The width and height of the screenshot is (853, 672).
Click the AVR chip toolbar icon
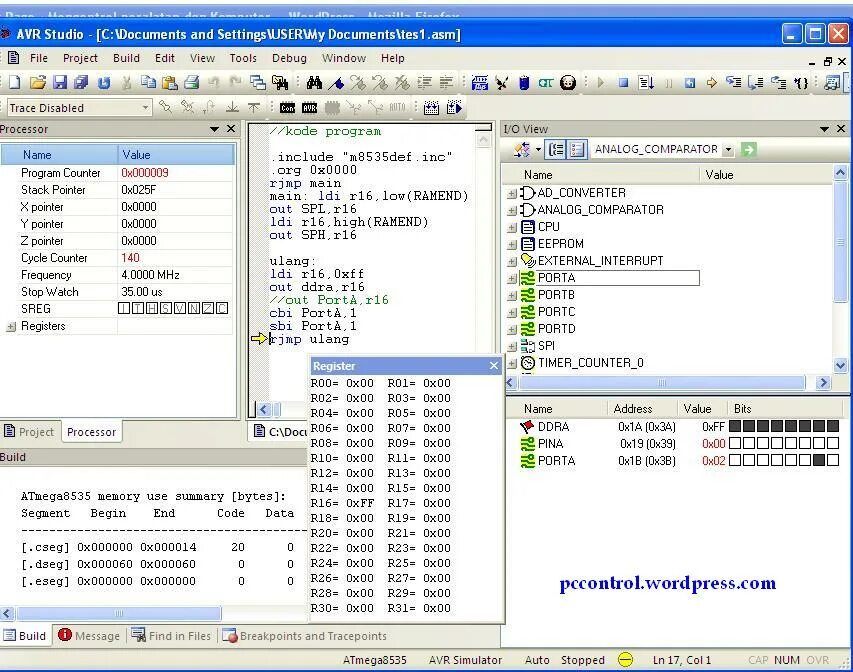(310, 108)
